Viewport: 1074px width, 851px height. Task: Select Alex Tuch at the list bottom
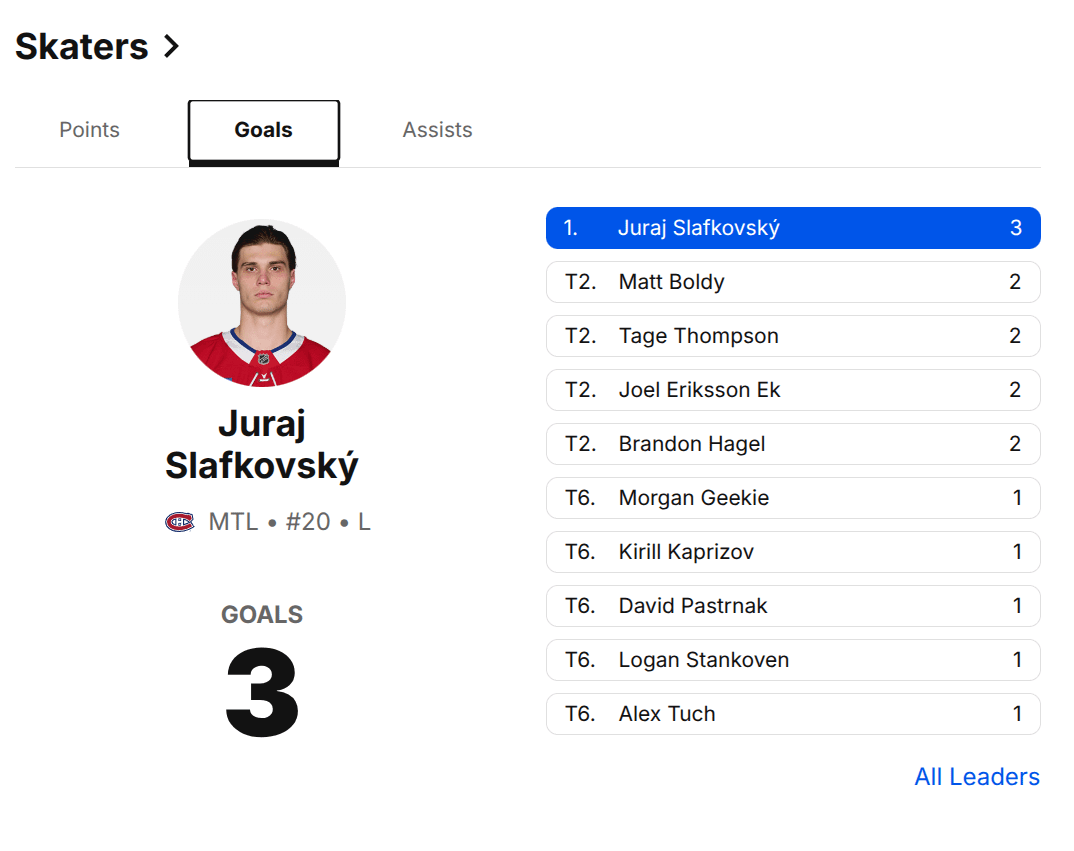pyautogui.click(x=793, y=714)
